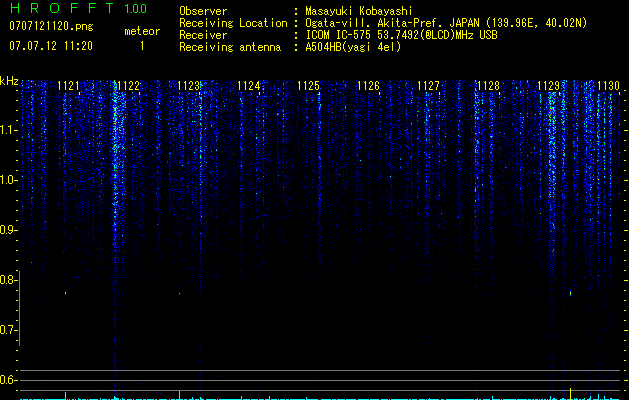Image resolution: width=629 pixels, height=400 pixels.
Task: Click observer name Masayuki Kobayashi
Action: click(x=359, y=11)
